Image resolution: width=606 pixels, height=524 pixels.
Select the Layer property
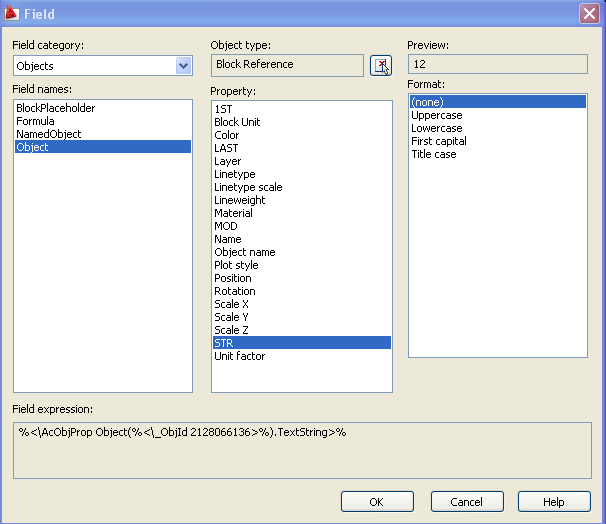click(302, 161)
